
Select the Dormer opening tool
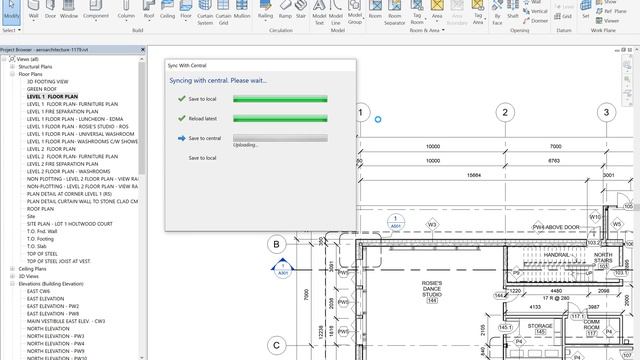[535, 20]
